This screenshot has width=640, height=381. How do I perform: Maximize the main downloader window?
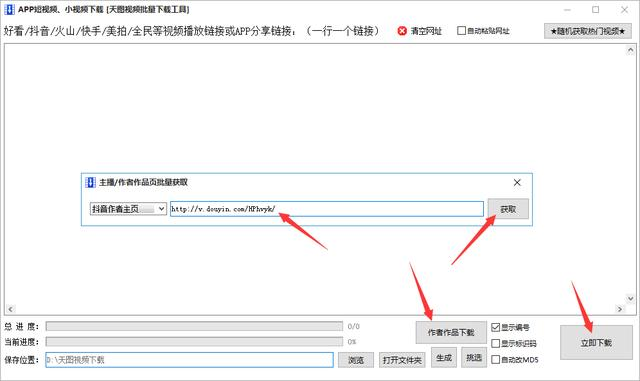(x=596, y=9)
